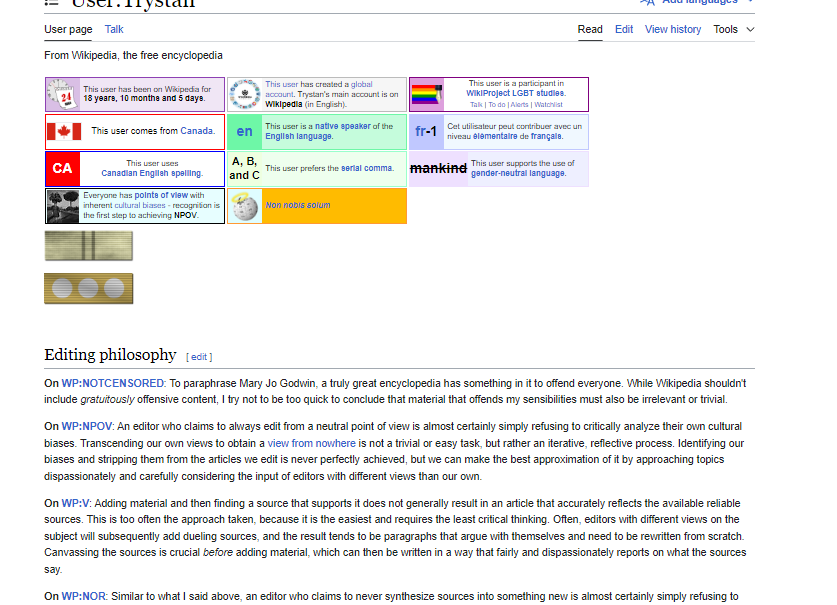
Task: Click the 'A, B, and C' serial comma badge
Action: tap(244, 168)
